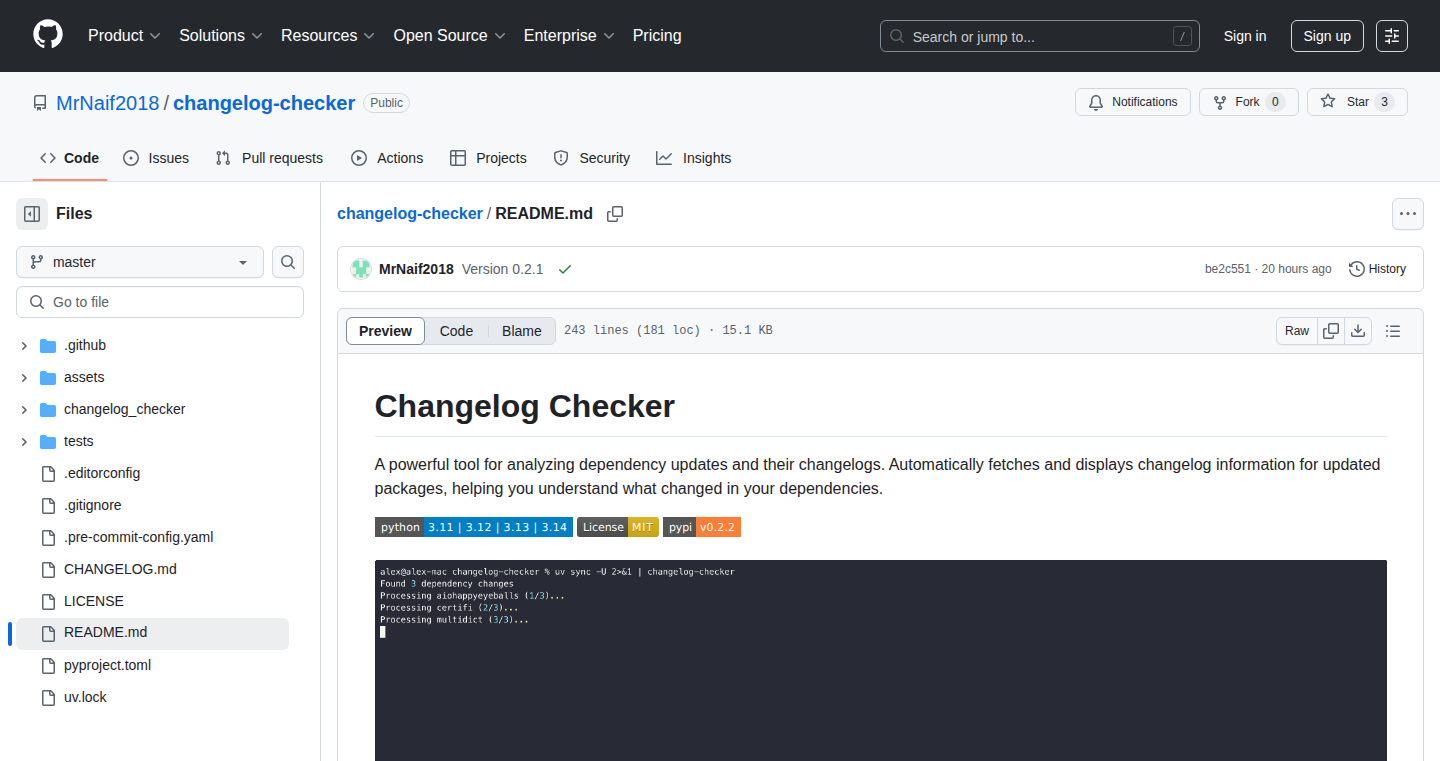1440x761 pixels.
Task: Open the Security tab
Action: click(x=591, y=158)
